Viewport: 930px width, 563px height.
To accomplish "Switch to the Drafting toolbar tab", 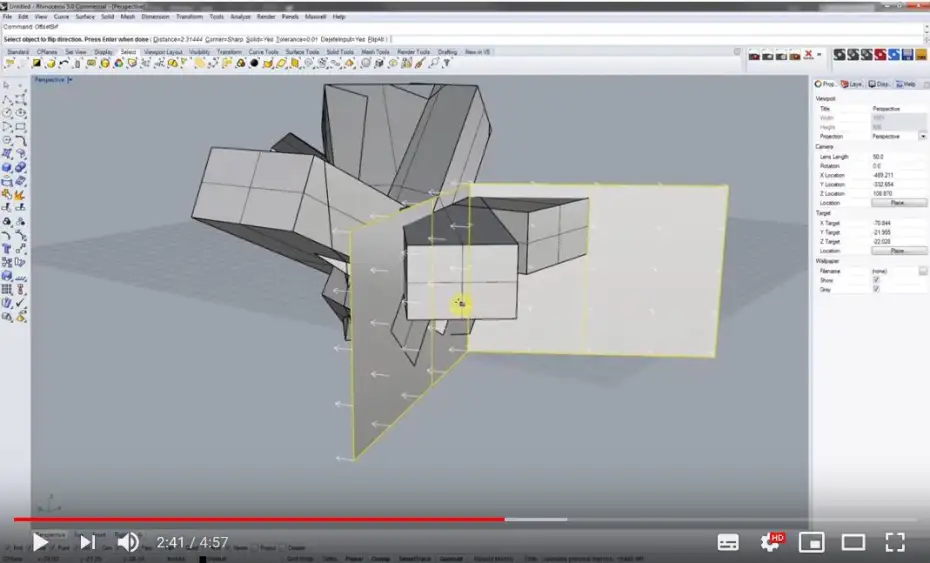I will click(x=447, y=52).
